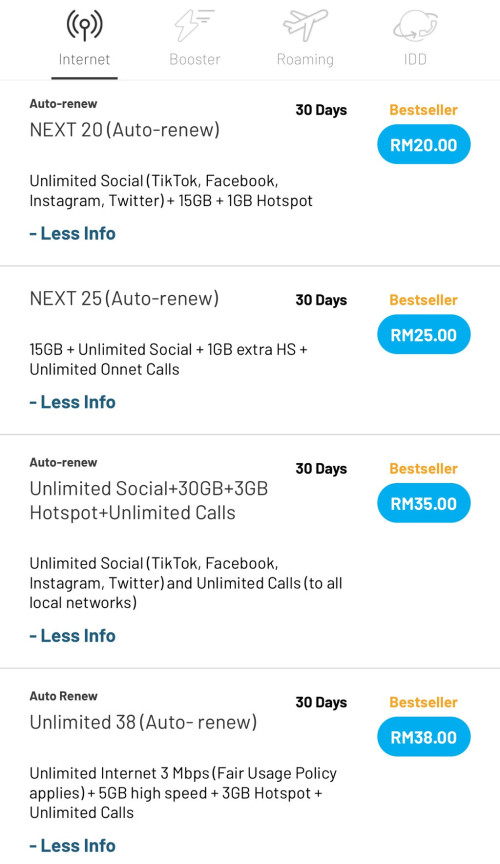The height and width of the screenshot is (864, 500).
Task: Collapse RM35 plan details with Less Info
Action: tap(72, 635)
